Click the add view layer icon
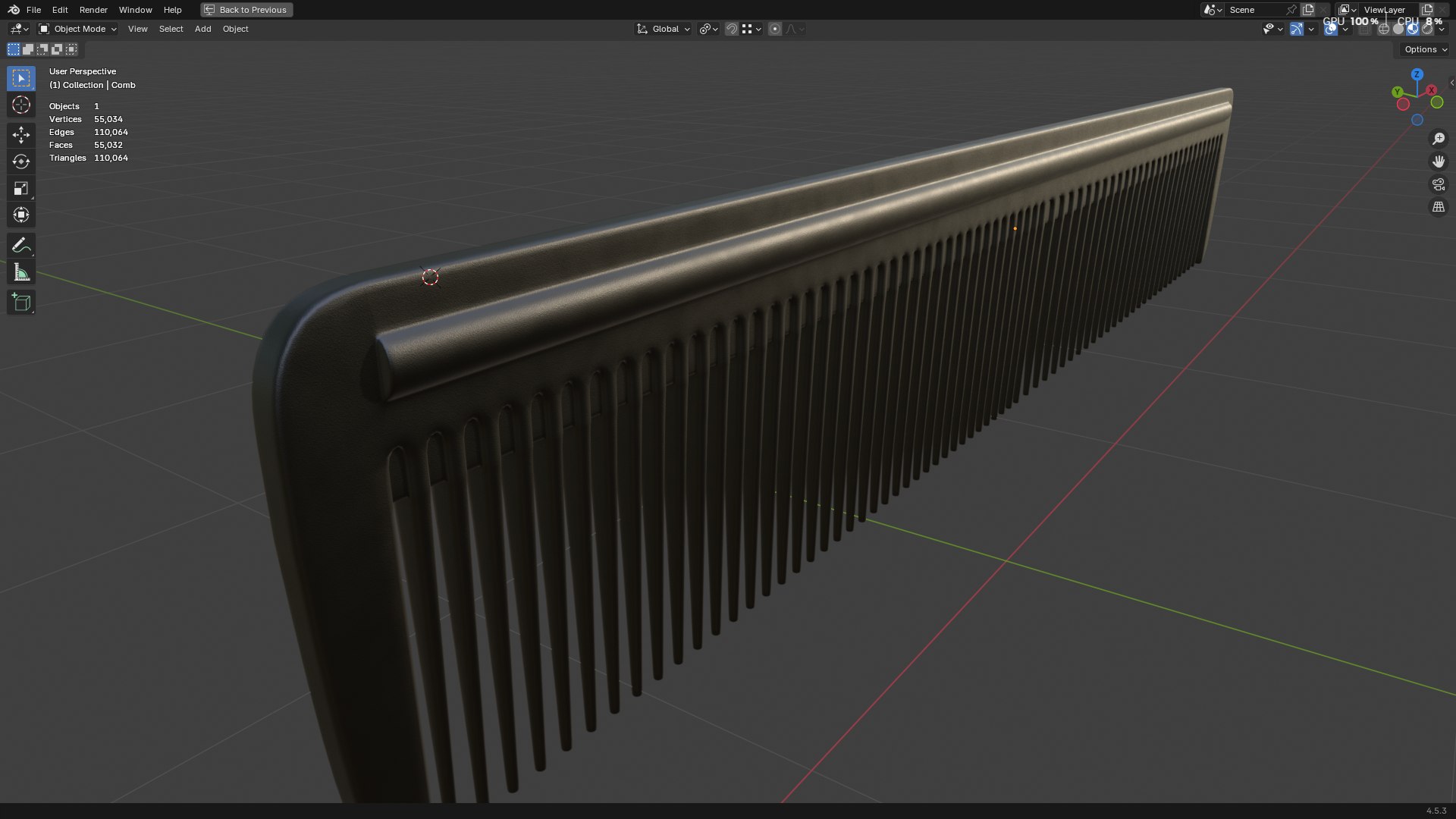The width and height of the screenshot is (1456, 819). tap(1427, 10)
